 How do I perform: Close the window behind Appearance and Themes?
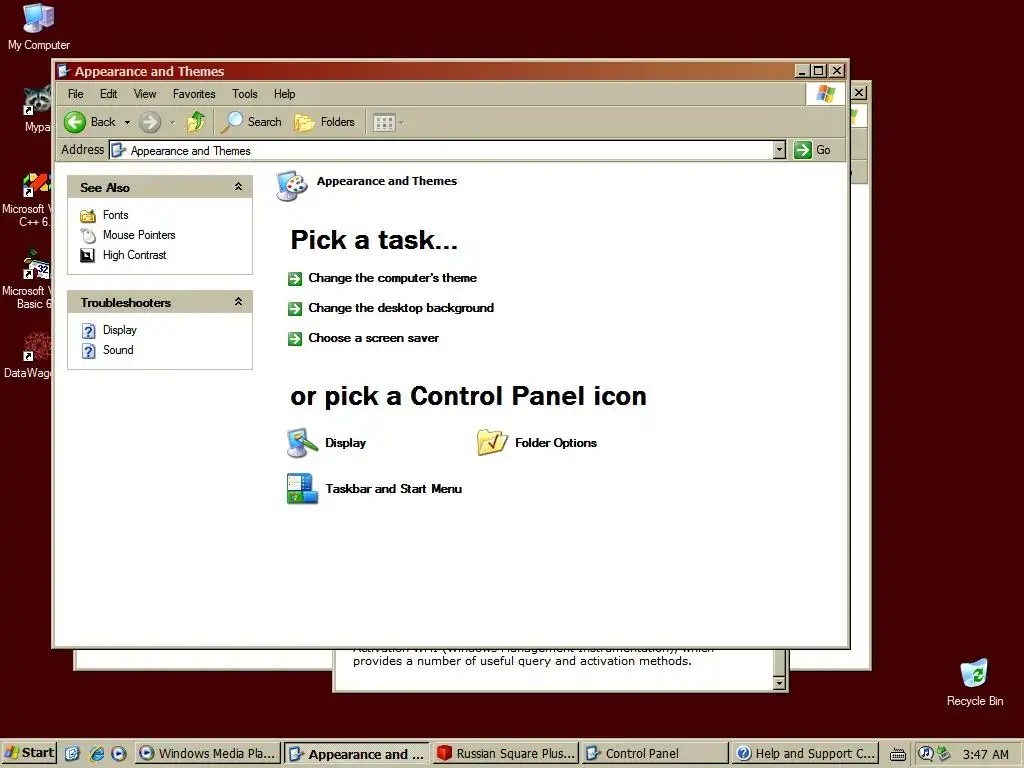point(859,93)
